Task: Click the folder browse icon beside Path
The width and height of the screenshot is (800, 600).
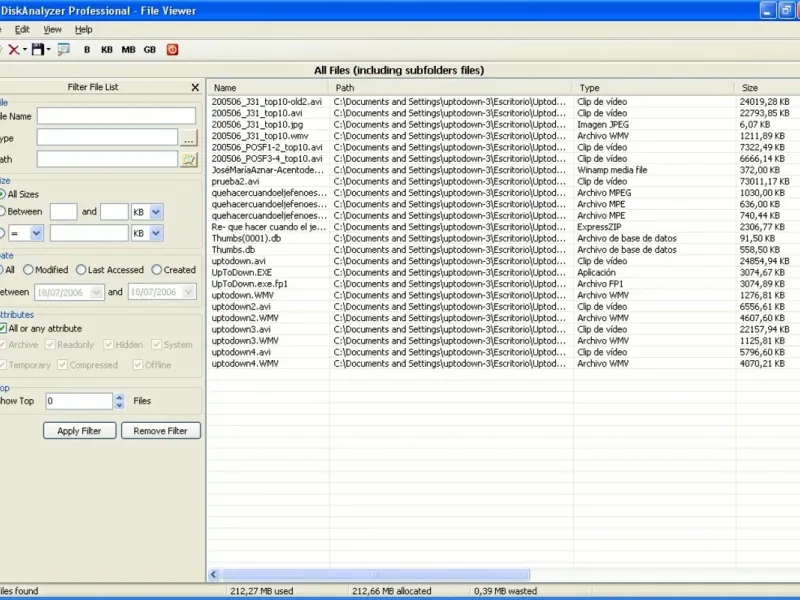Action: (x=189, y=159)
